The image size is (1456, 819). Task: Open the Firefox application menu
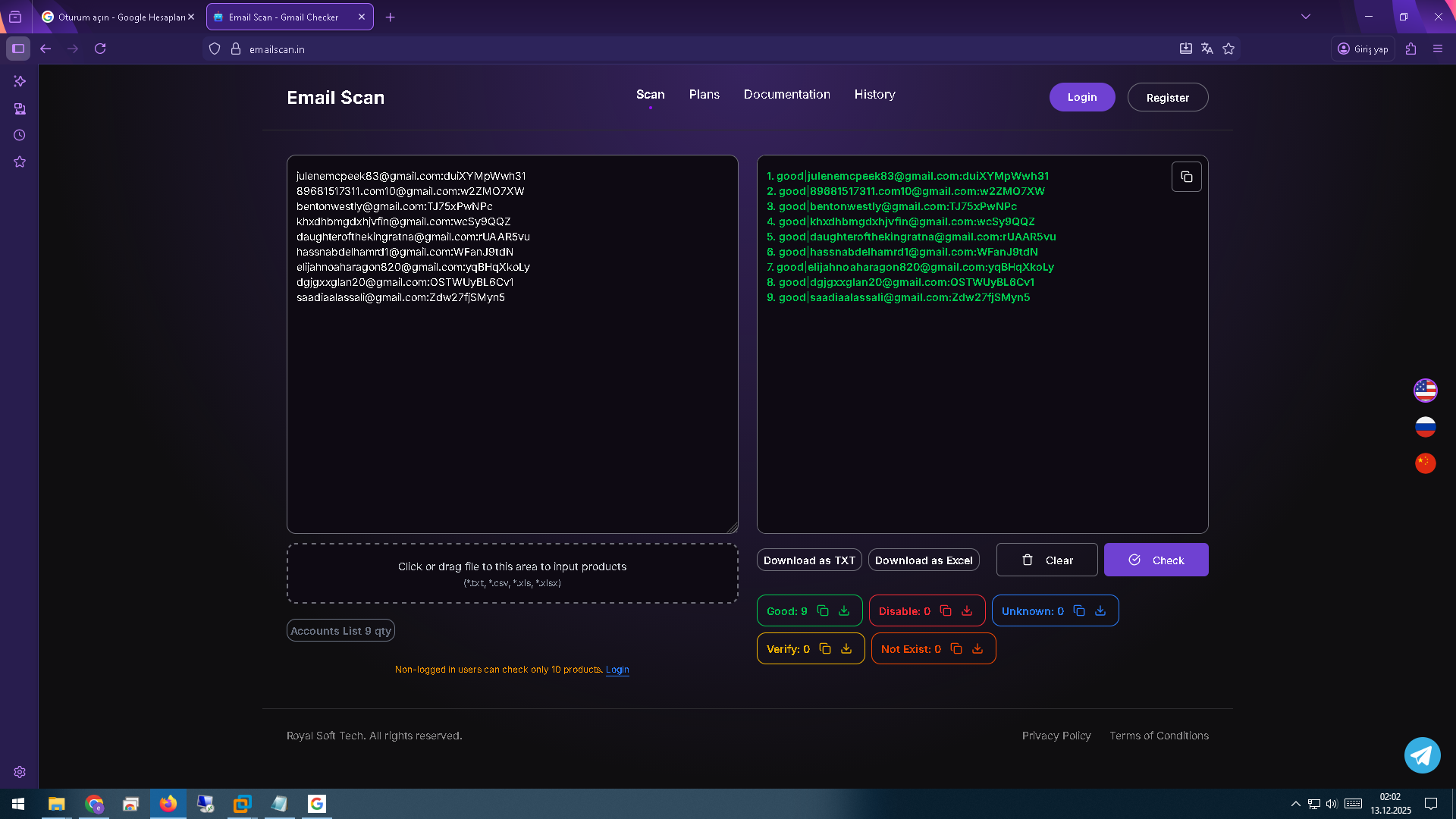pyautogui.click(x=1438, y=49)
